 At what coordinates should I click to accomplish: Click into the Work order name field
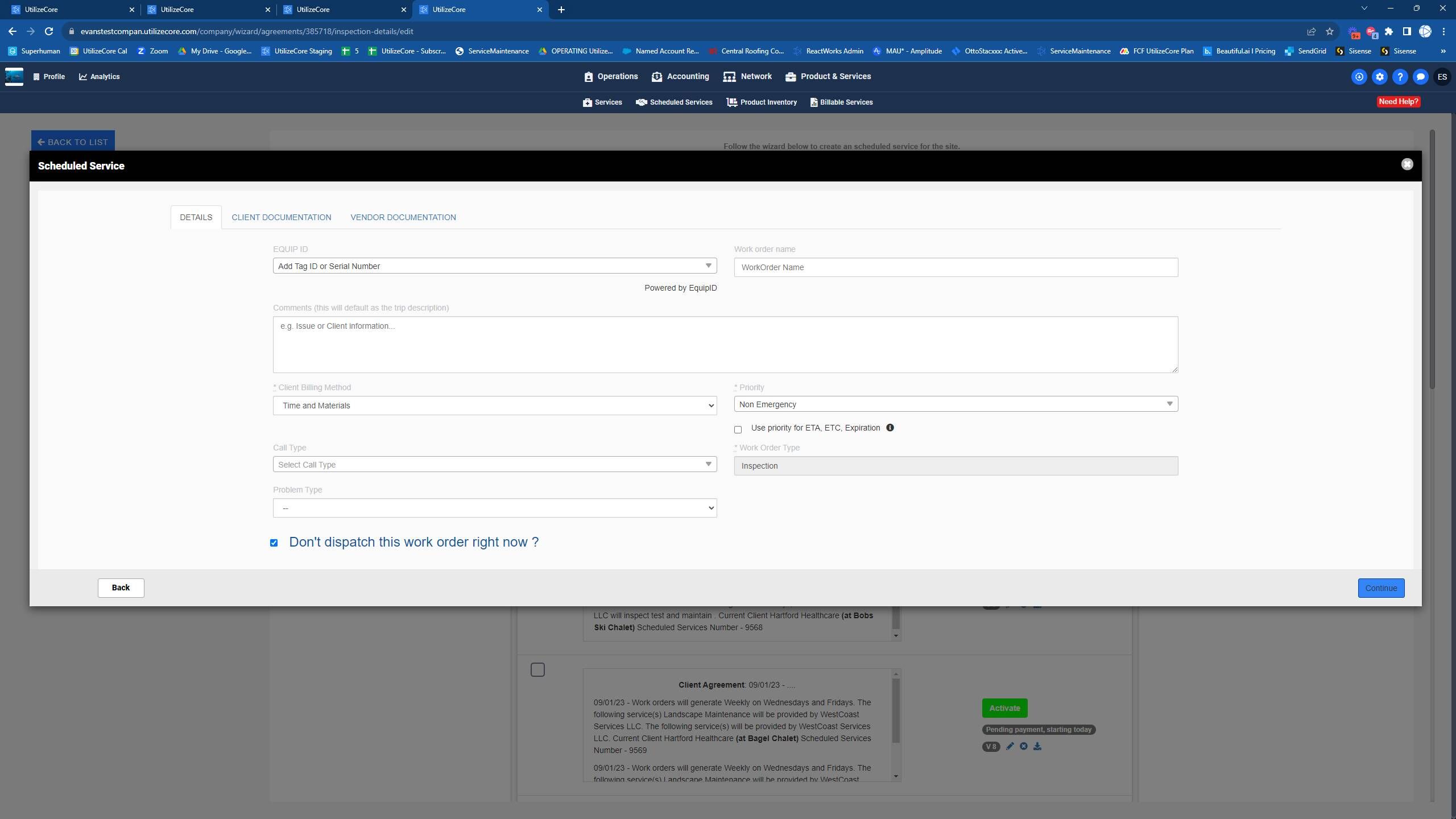[x=955, y=267]
